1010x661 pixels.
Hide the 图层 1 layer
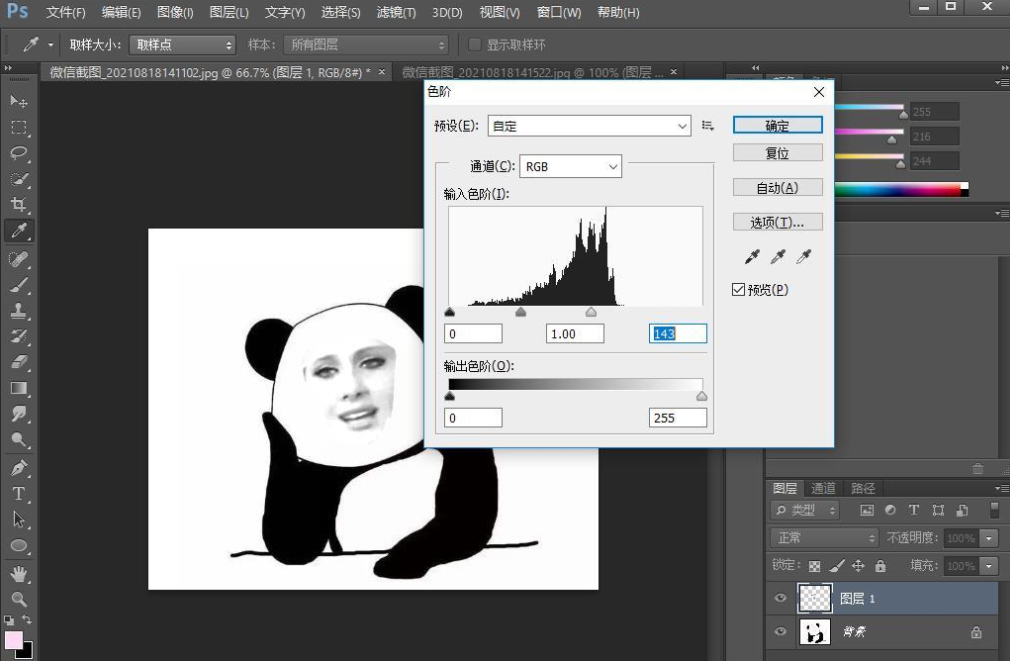(x=780, y=598)
